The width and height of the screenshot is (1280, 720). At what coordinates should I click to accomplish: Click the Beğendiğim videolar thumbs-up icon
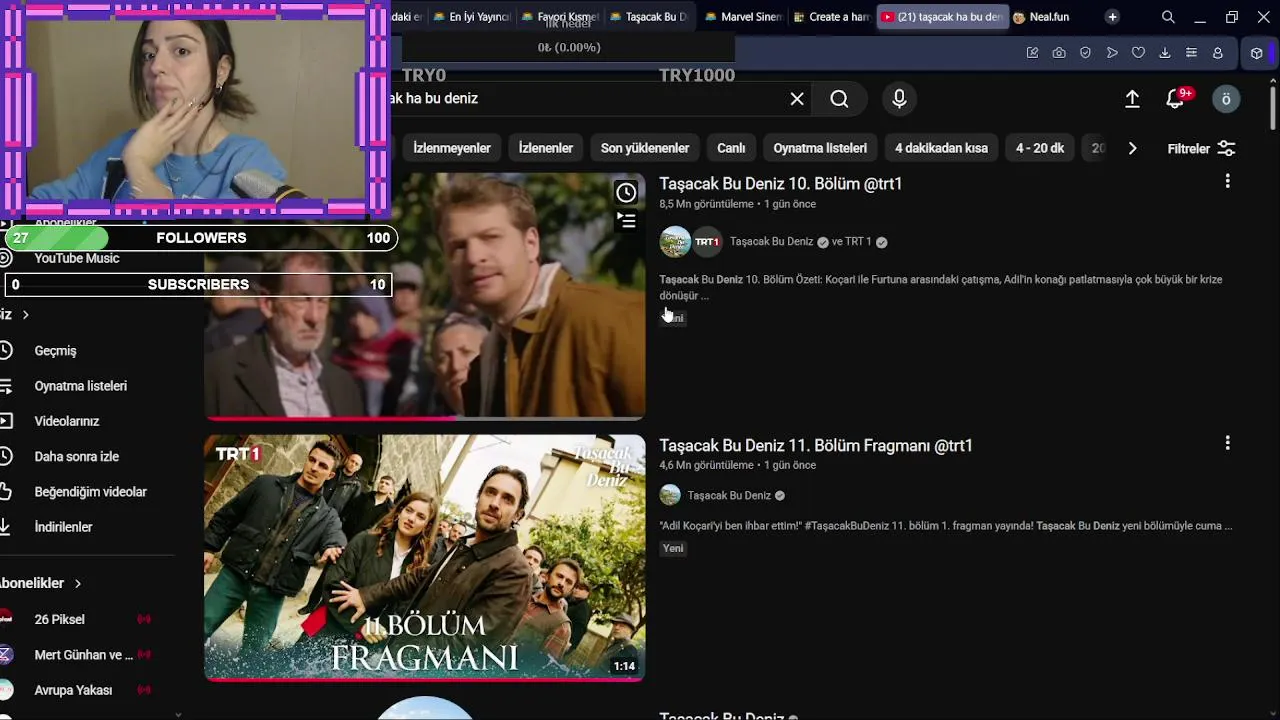tap(6, 491)
